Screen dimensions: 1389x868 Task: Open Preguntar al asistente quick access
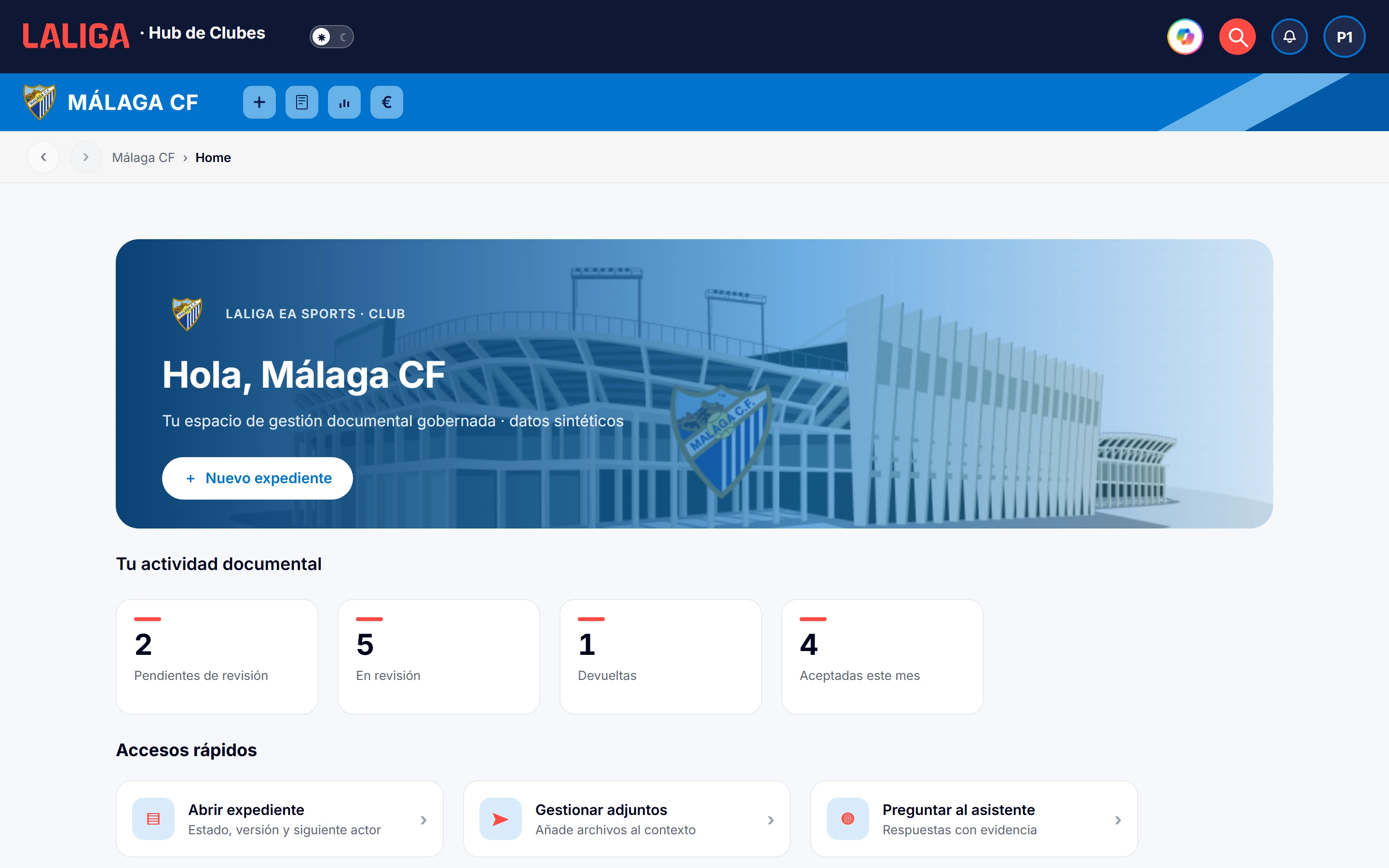[x=974, y=819]
